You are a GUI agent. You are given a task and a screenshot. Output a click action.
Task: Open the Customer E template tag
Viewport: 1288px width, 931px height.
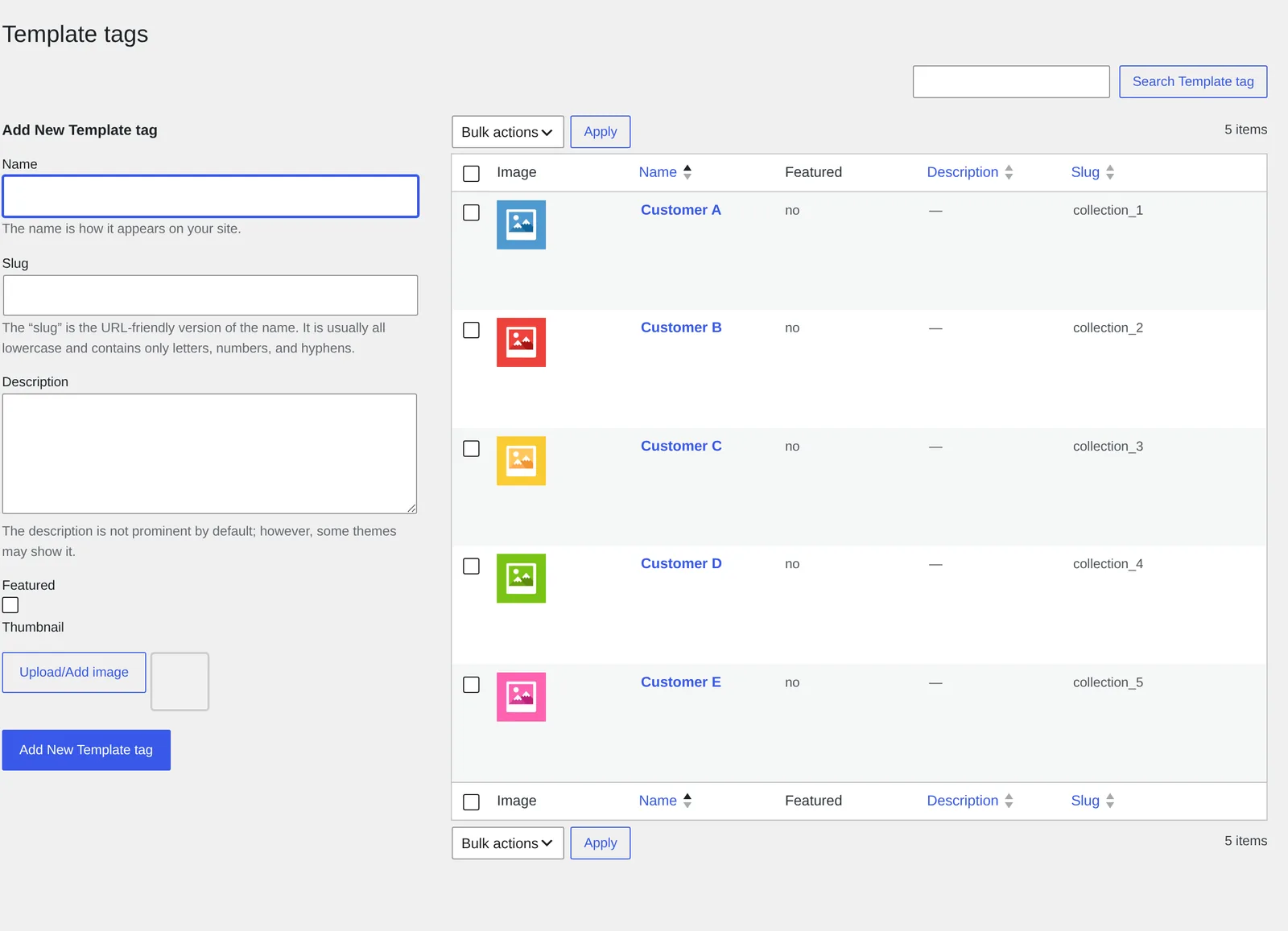point(681,682)
